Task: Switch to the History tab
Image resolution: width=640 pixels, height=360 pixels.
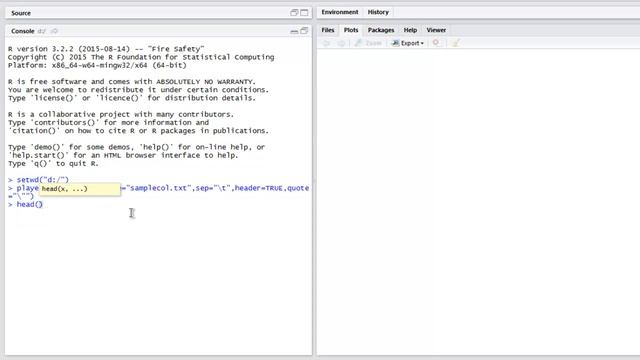Action: 378,12
